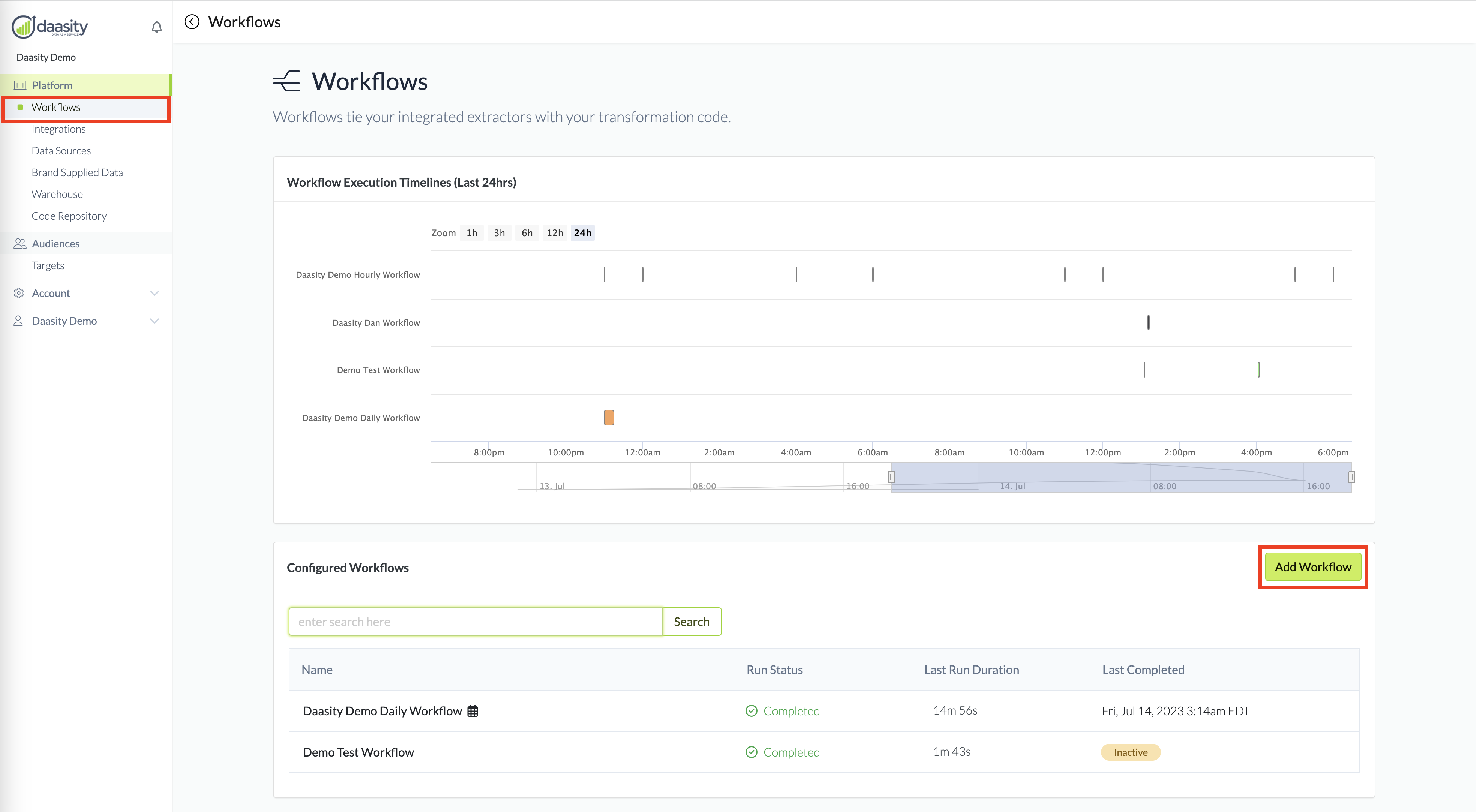Image resolution: width=1476 pixels, height=812 pixels.
Task: Click calendar icon beside Daasity Demo Daily Workflow
Action: [473, 711]
